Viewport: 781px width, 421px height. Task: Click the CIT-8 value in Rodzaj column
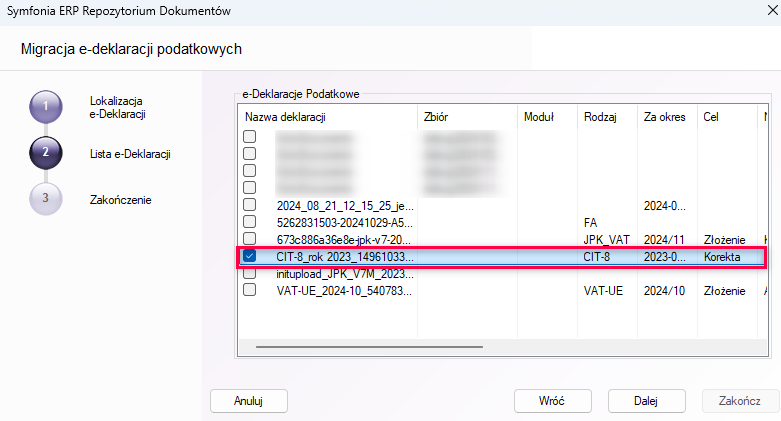[597, 257]
